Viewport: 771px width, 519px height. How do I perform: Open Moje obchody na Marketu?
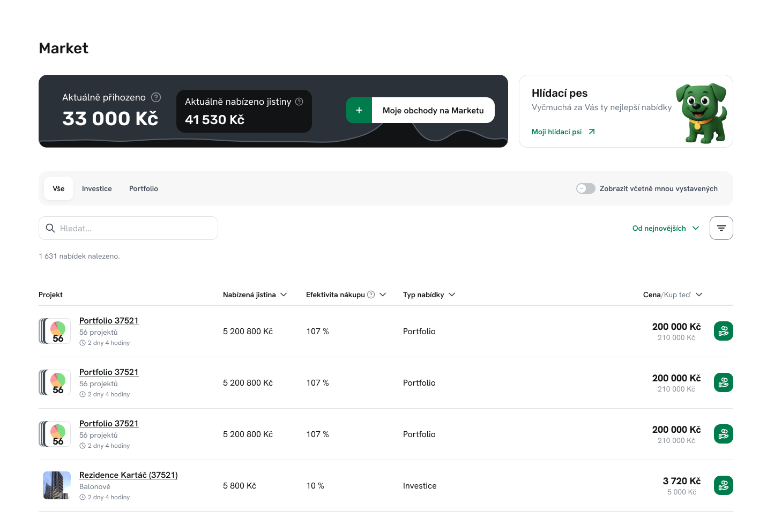pos(433,110)
